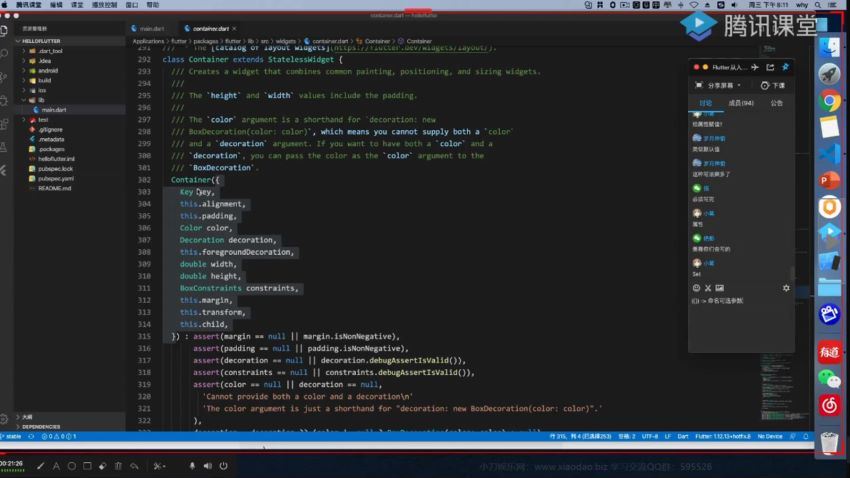Select the rectangle shape annotation tool

point(87,466)
